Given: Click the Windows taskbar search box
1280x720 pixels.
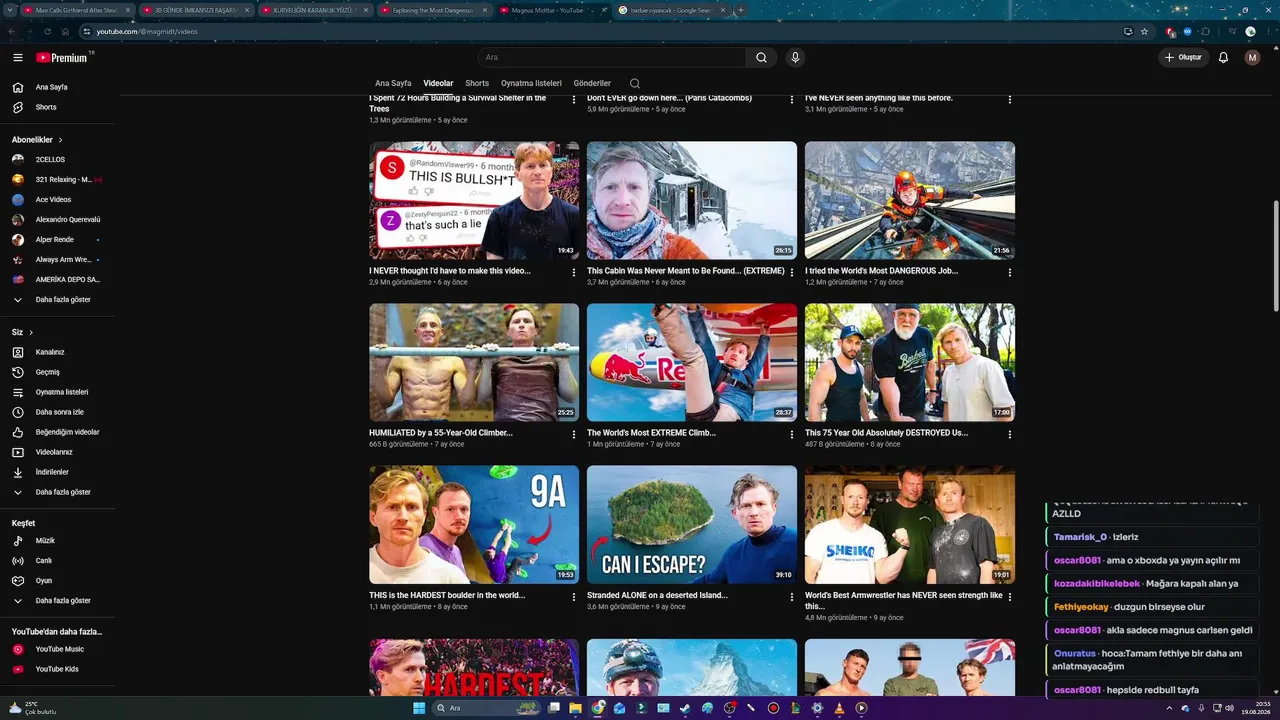Looking at the screenshot, I should (484, 708).
